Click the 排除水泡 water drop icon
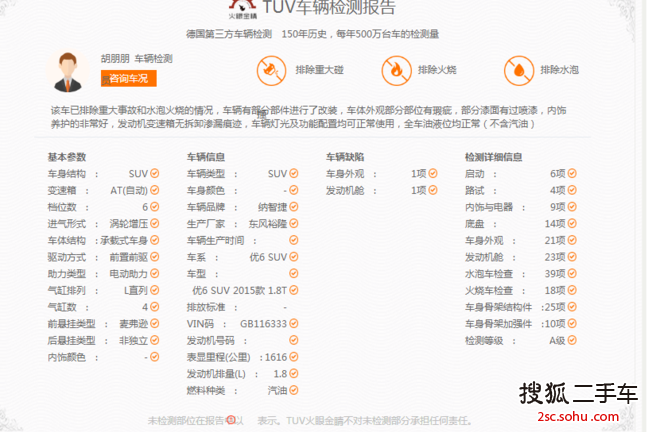648x432 pixels. pyautogui.click(x=519, y=71)
